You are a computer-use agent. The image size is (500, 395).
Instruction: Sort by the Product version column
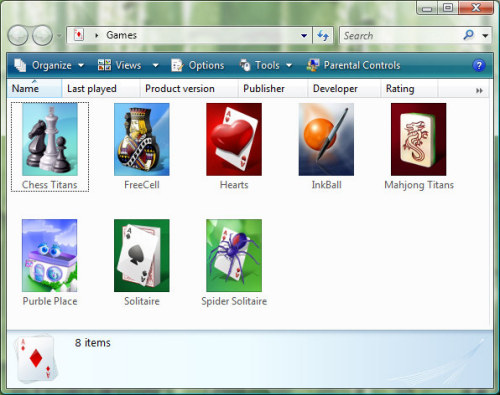(189, 88)
